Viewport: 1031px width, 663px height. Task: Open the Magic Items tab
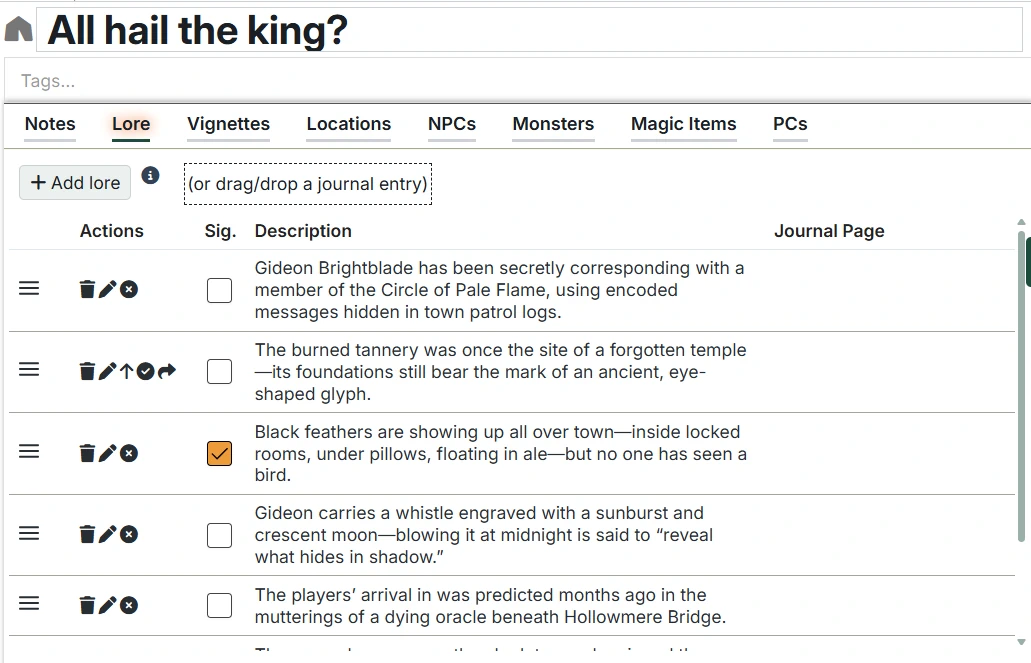click(683, 124)
